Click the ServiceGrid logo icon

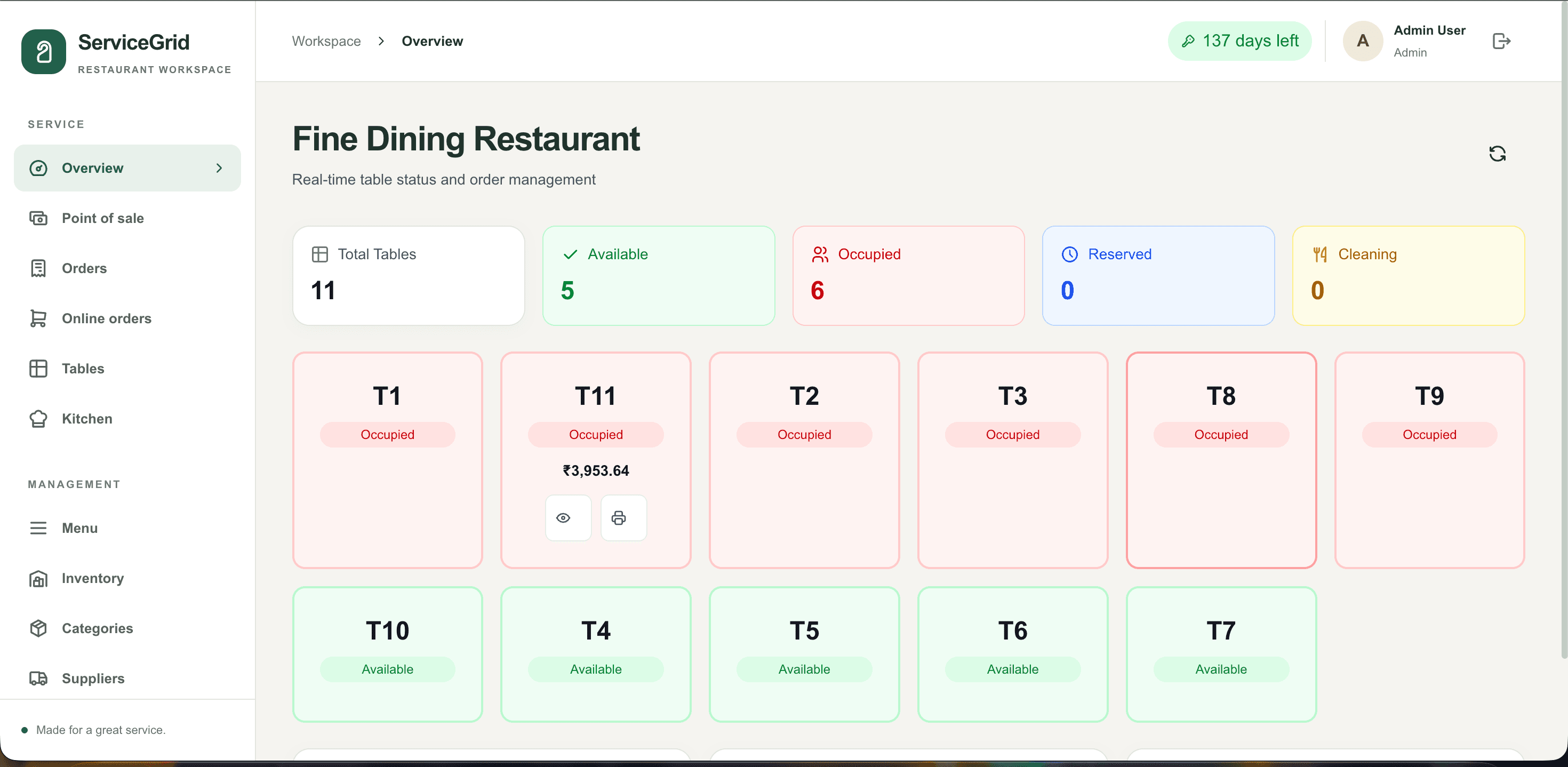[43, 52]
